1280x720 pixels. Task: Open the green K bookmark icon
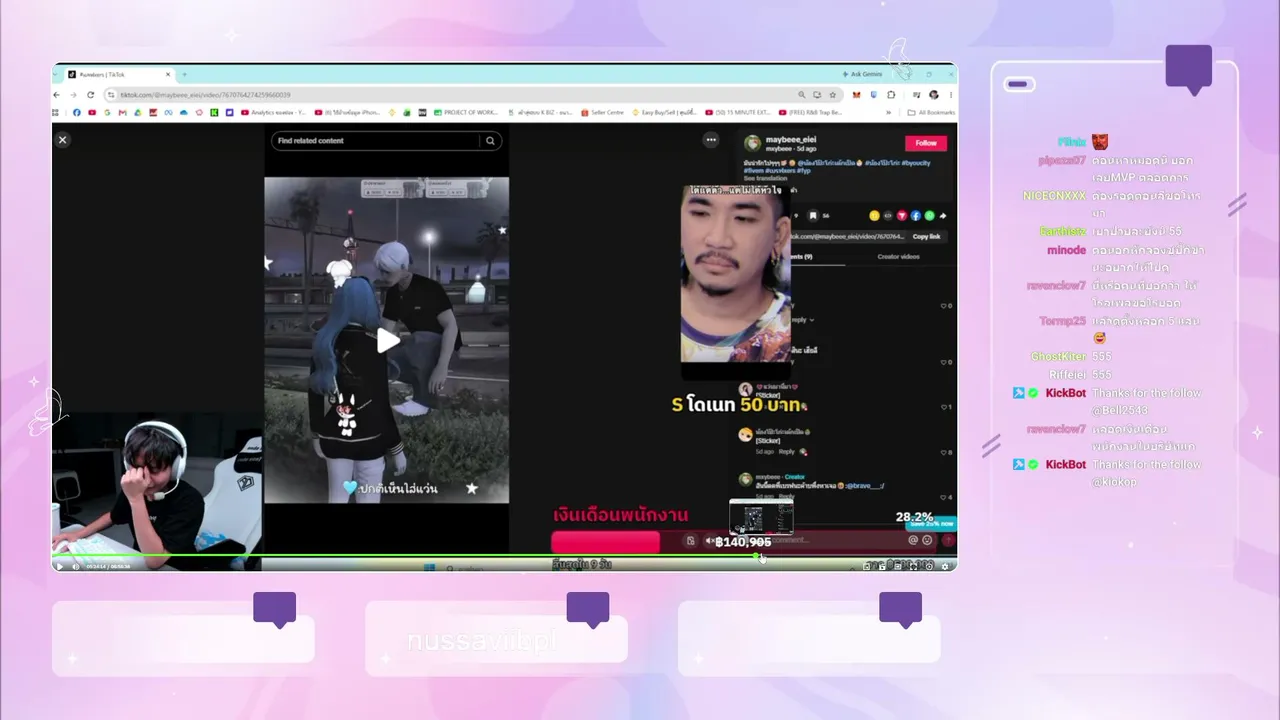214,113
